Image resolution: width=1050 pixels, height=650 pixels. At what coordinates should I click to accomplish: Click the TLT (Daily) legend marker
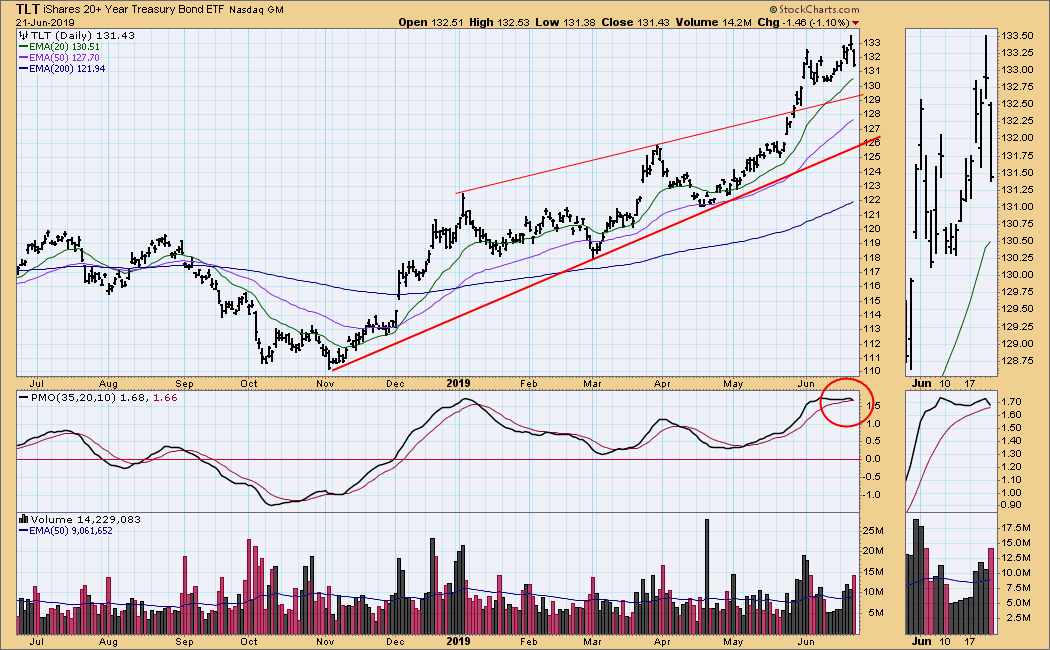(25, 36)
